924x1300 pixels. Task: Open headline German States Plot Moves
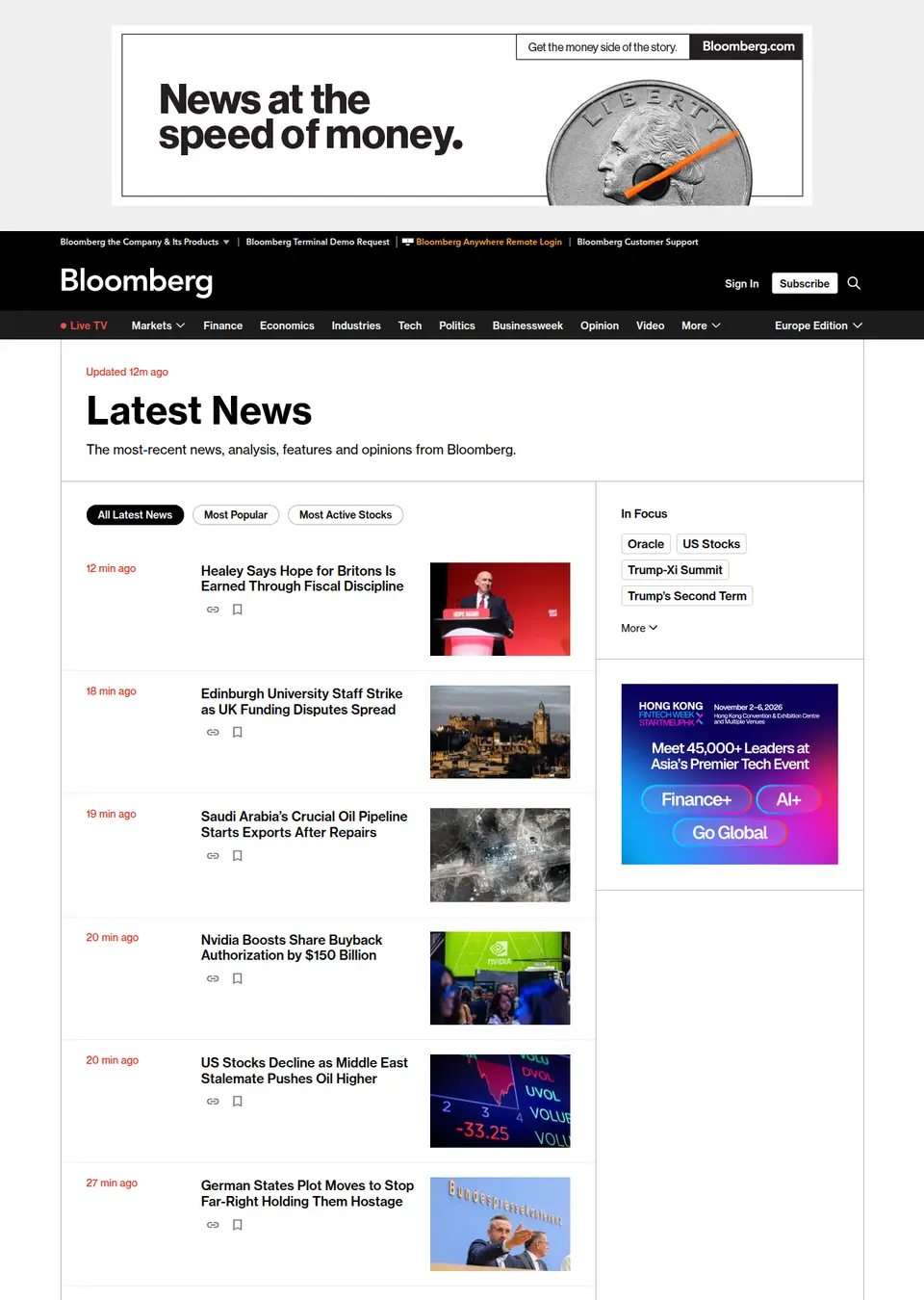point(307,1193)
